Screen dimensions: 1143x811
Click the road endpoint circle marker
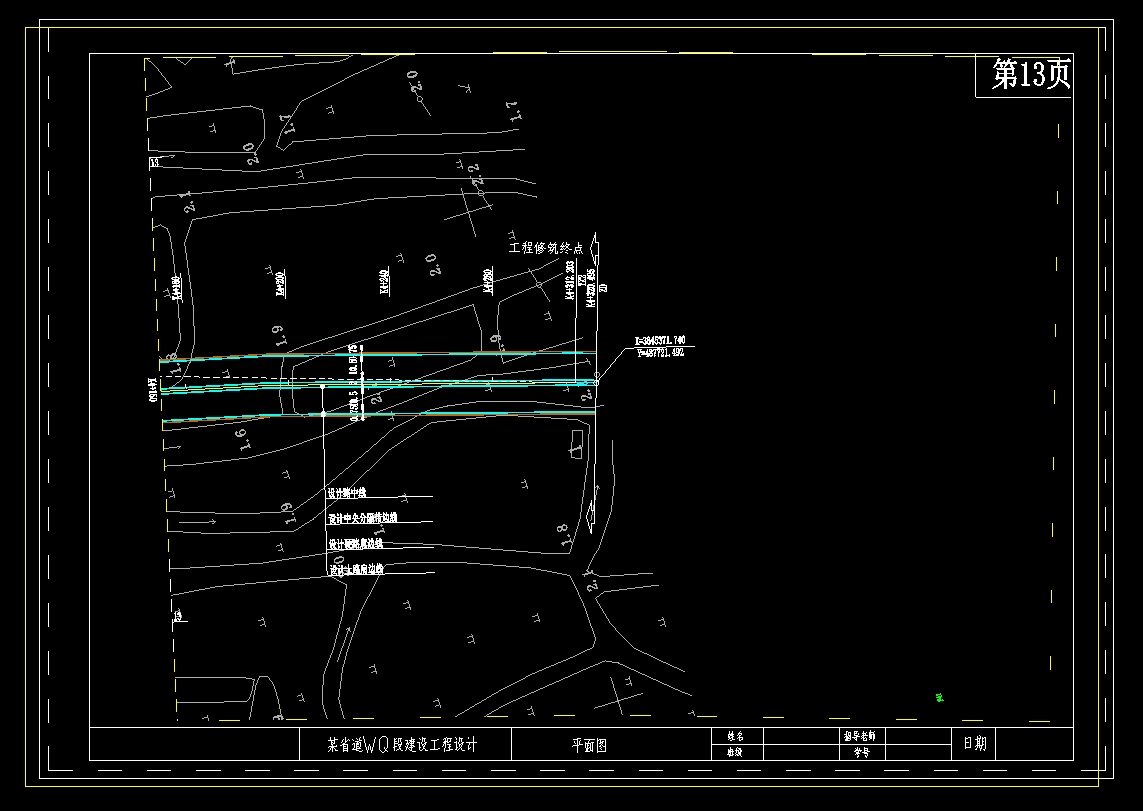[596, 382]
